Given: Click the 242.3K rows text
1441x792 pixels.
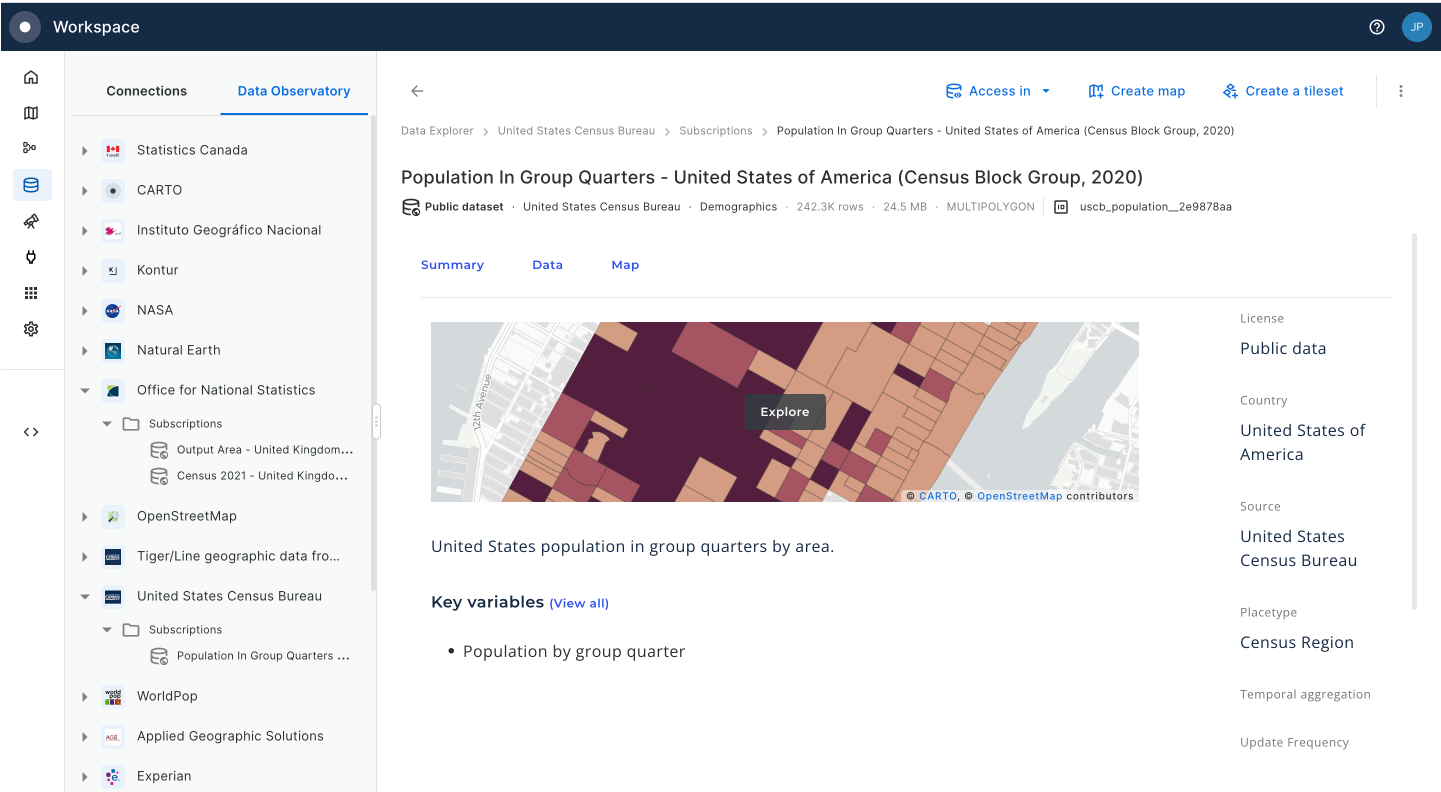Looking at the screenshot, I should 830,207.
